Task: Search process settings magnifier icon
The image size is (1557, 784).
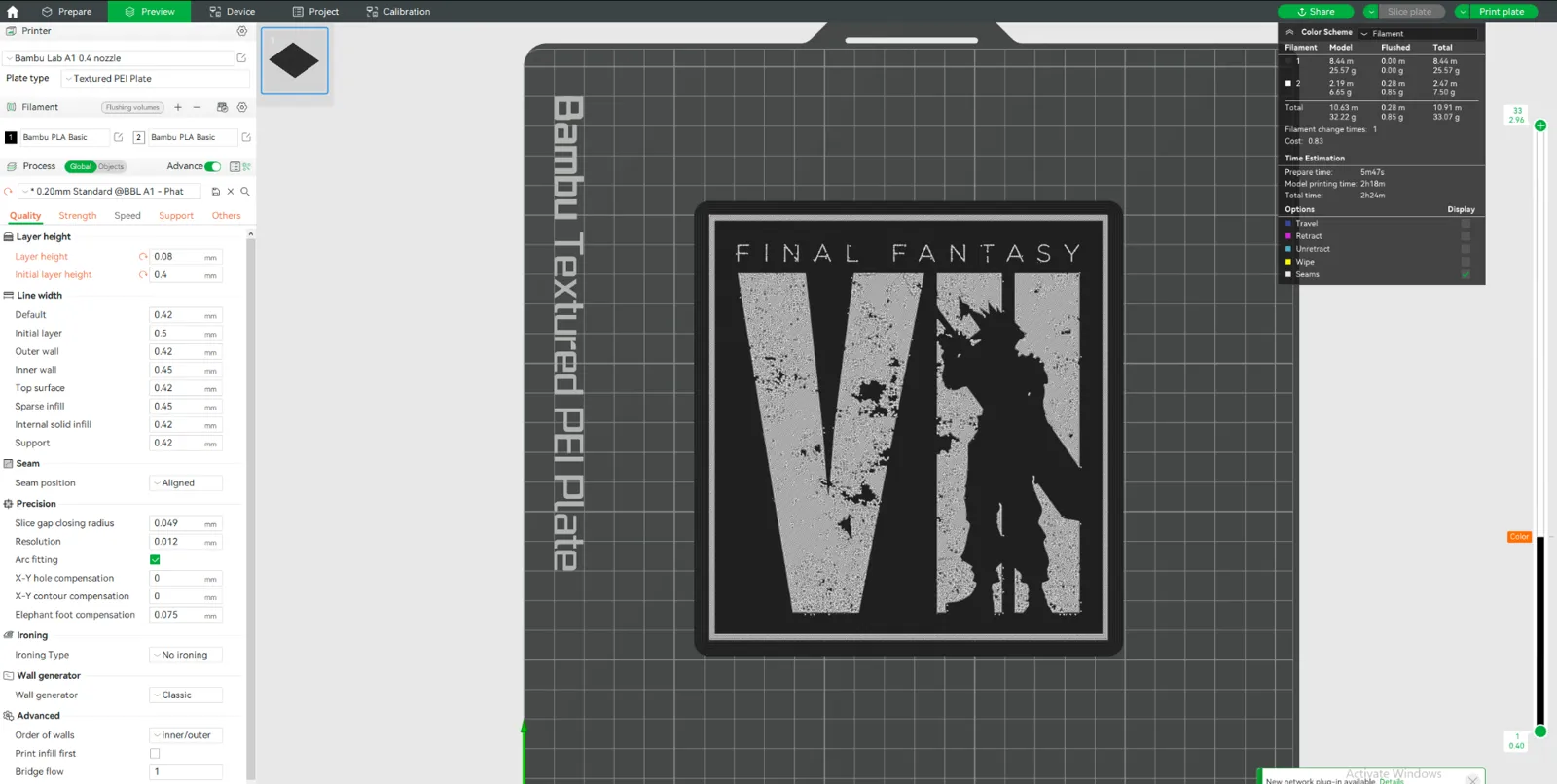Action: click(245, 192)
